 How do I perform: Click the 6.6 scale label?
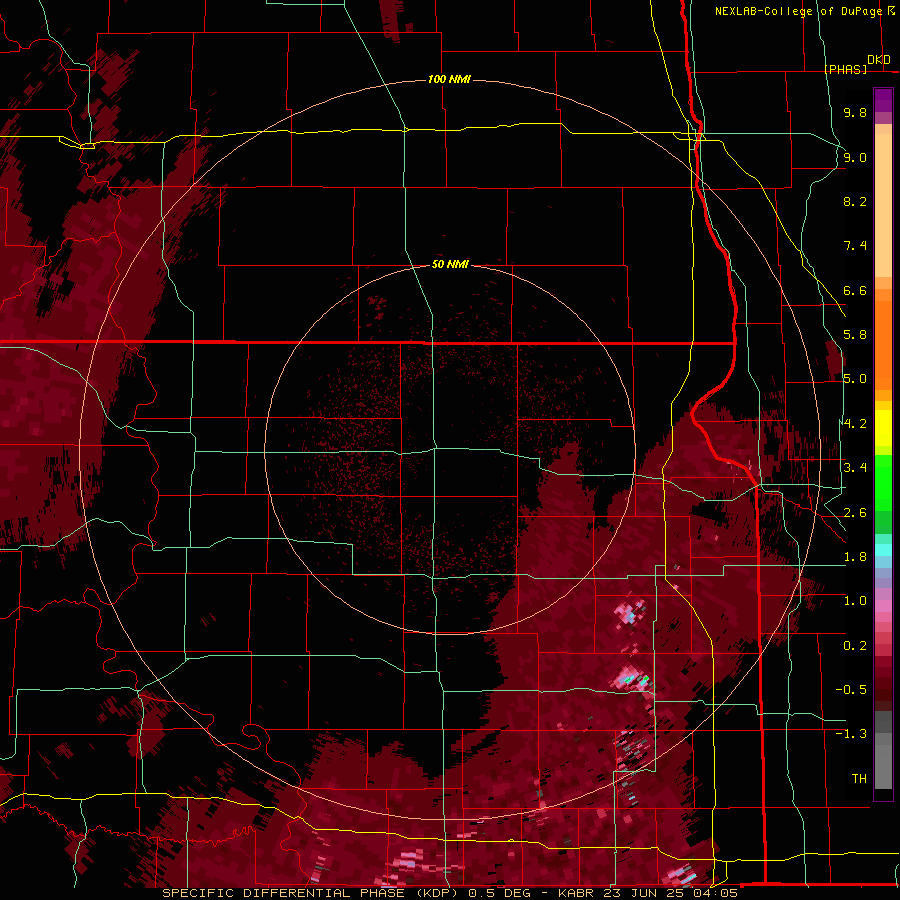855,290
